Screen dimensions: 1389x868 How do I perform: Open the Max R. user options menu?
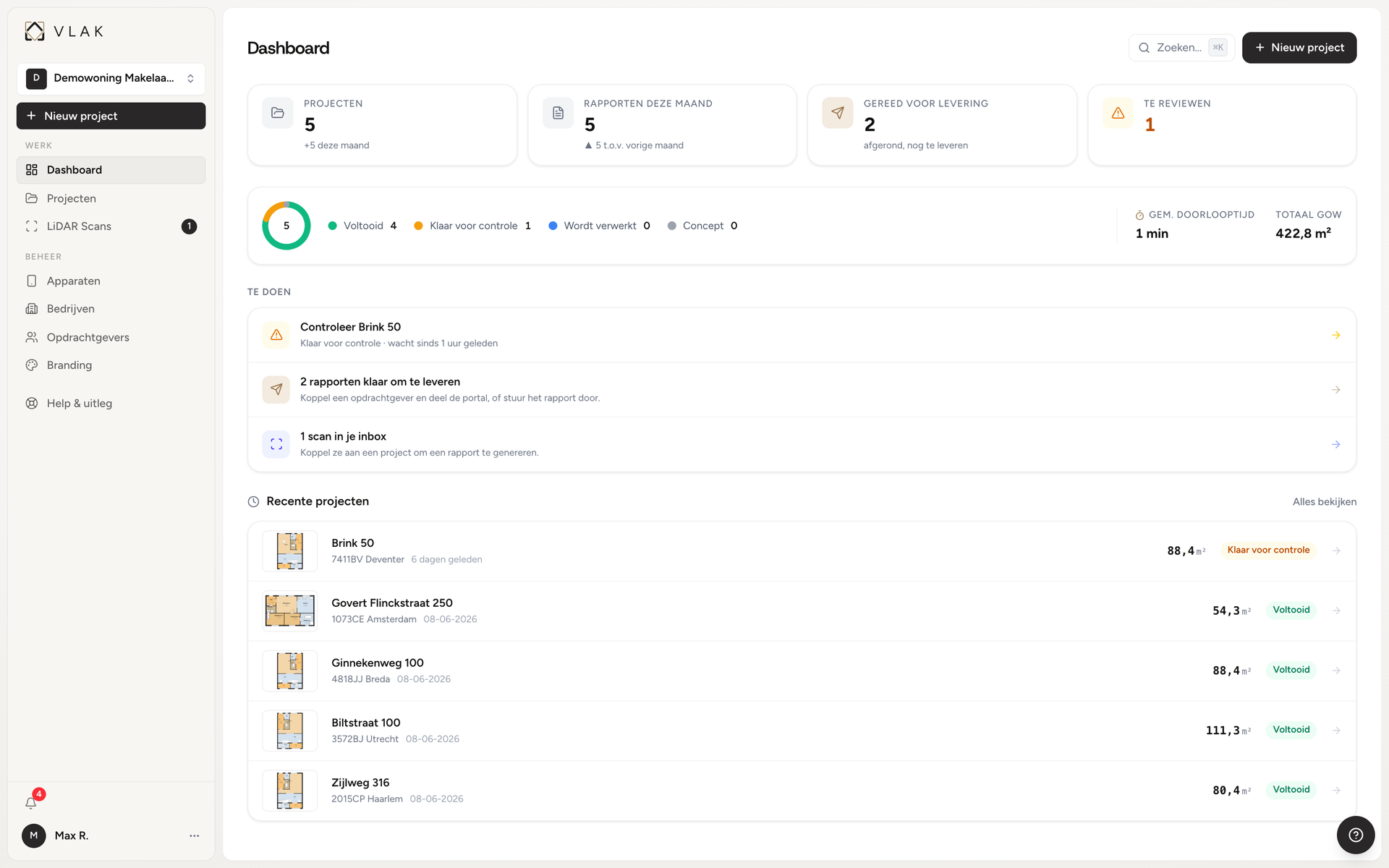[194, 835]
